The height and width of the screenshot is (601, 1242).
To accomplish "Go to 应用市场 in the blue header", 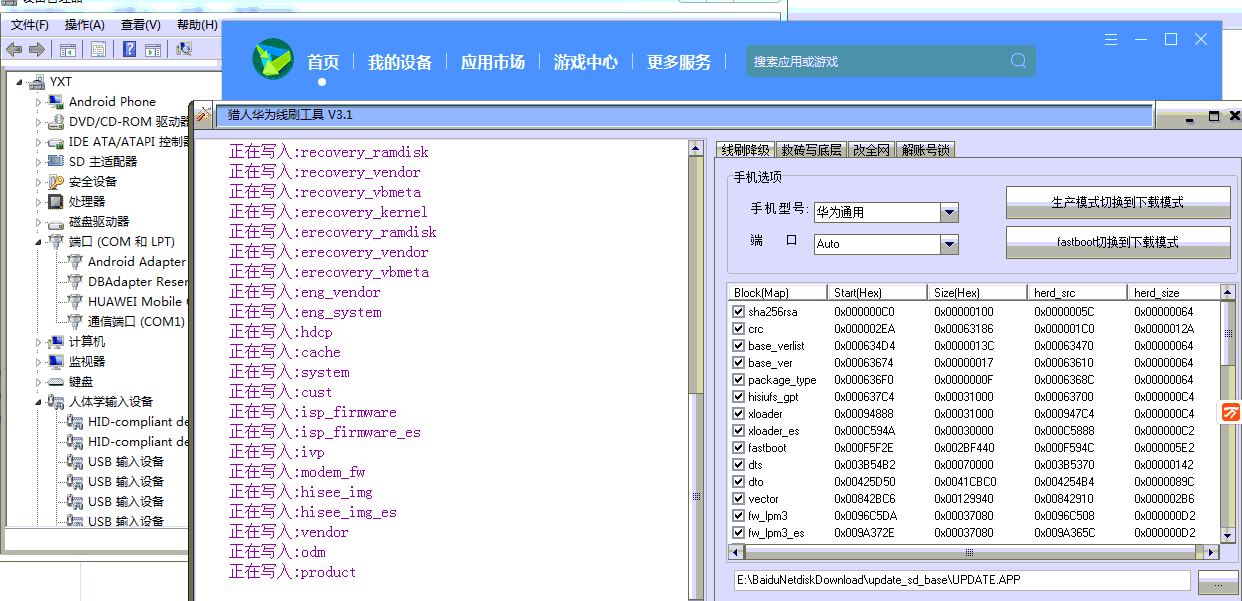I will pyautogui.click(x=492, y=62).
